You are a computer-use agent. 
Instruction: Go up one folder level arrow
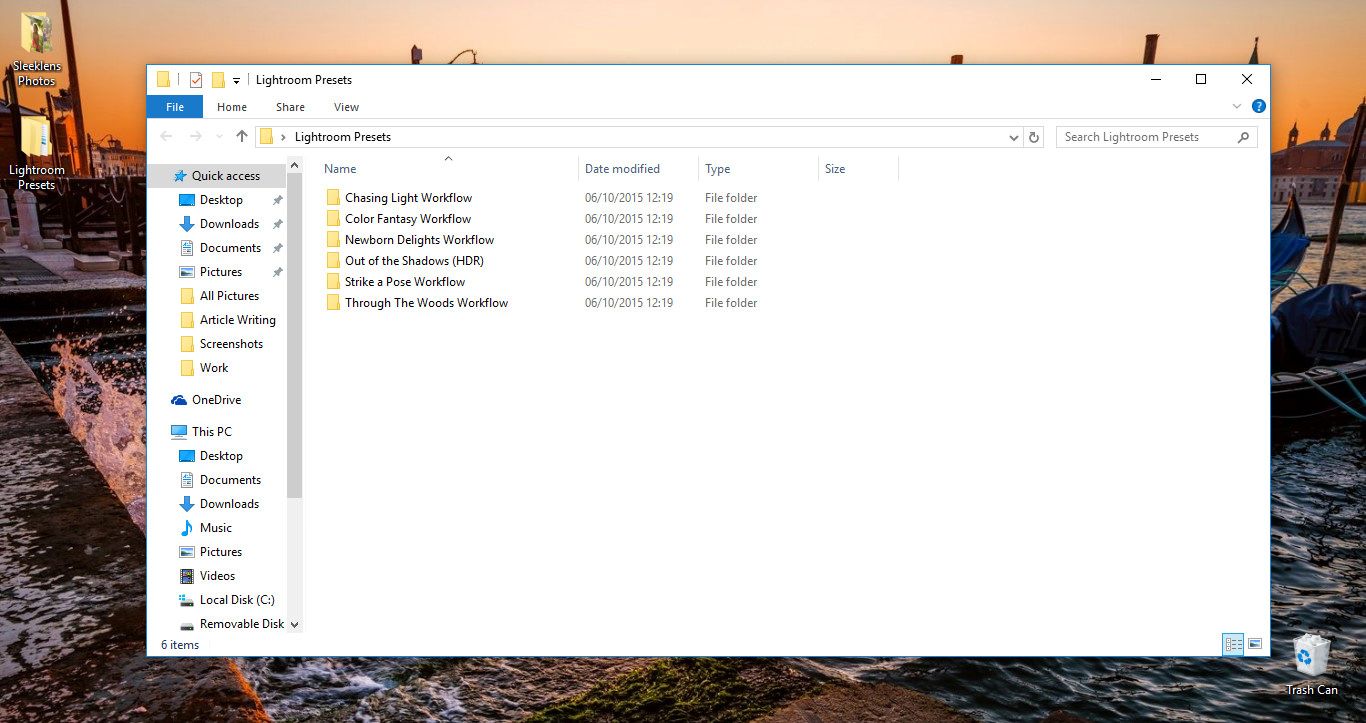click(242, 137)
